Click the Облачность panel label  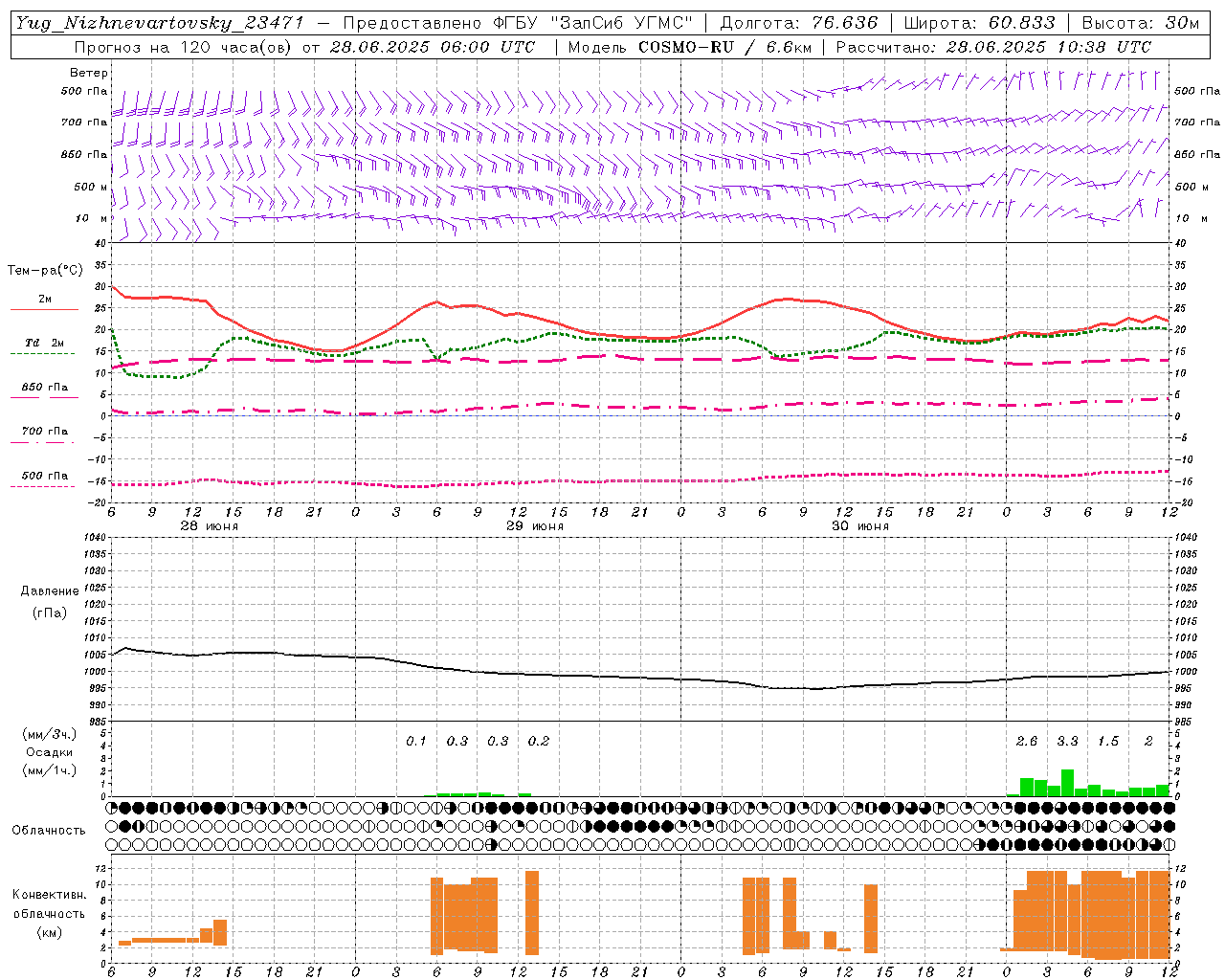49,830
